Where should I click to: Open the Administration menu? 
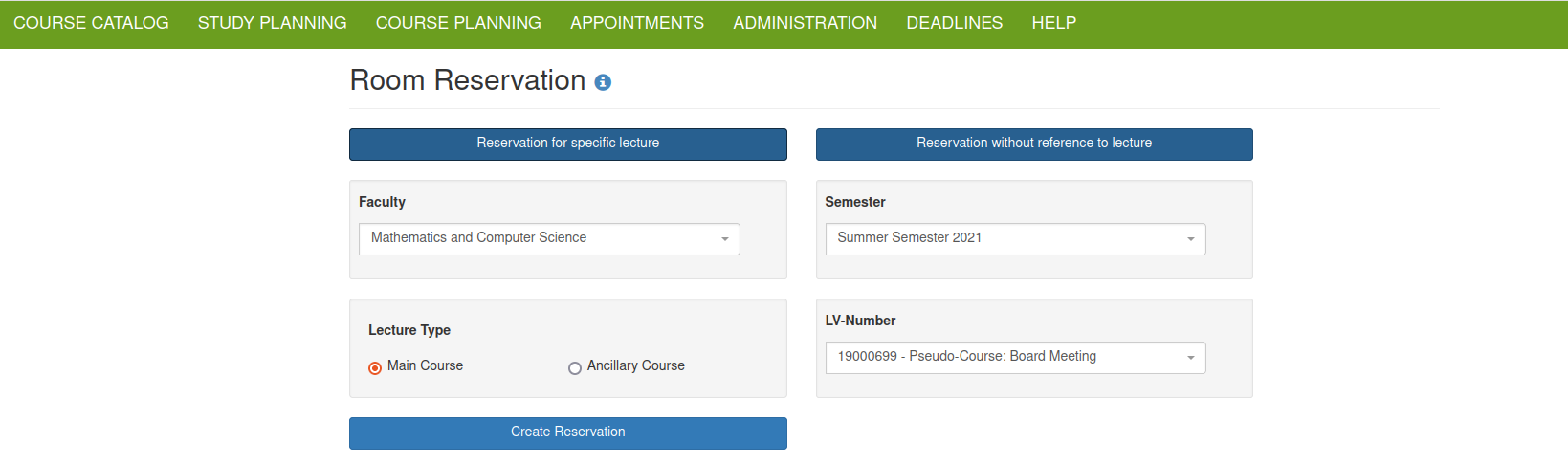tap(806, 23)
